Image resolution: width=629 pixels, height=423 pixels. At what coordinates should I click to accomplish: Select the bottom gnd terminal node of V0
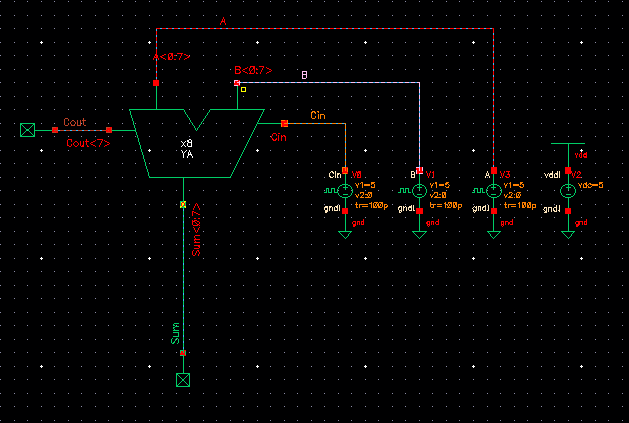[345, 211]
